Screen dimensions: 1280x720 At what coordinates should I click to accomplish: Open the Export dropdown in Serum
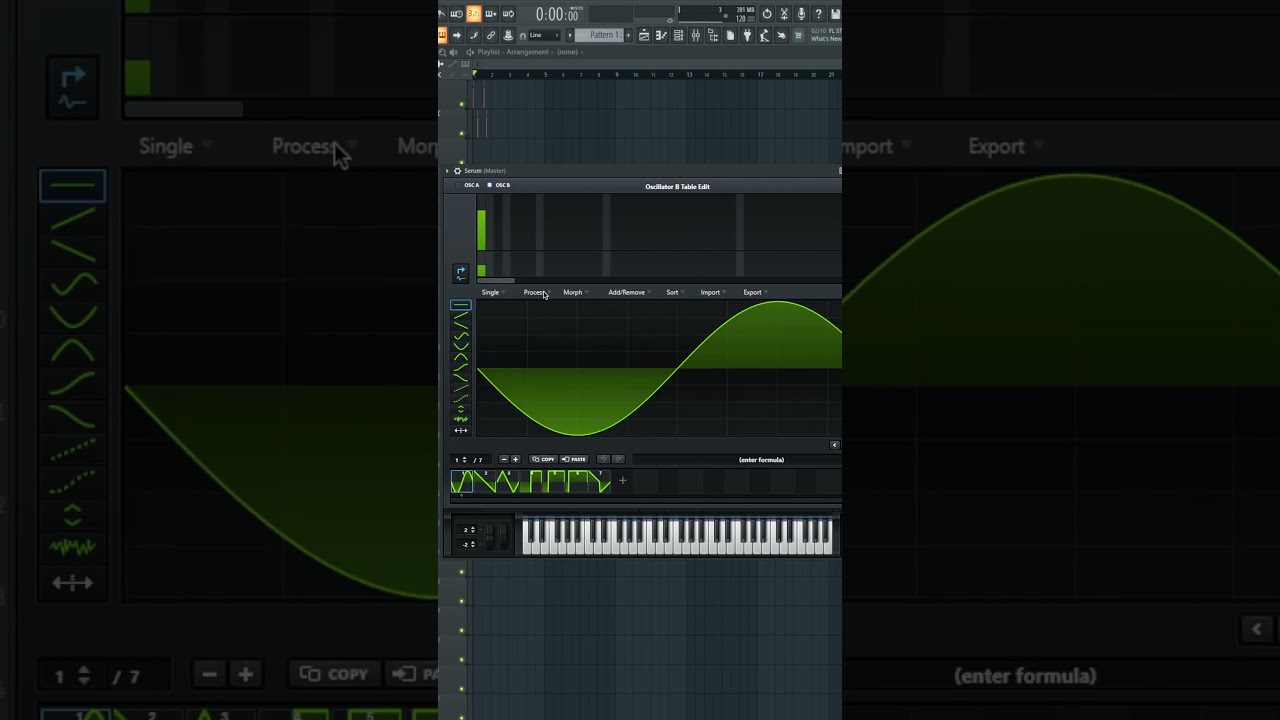click(754, 292)
